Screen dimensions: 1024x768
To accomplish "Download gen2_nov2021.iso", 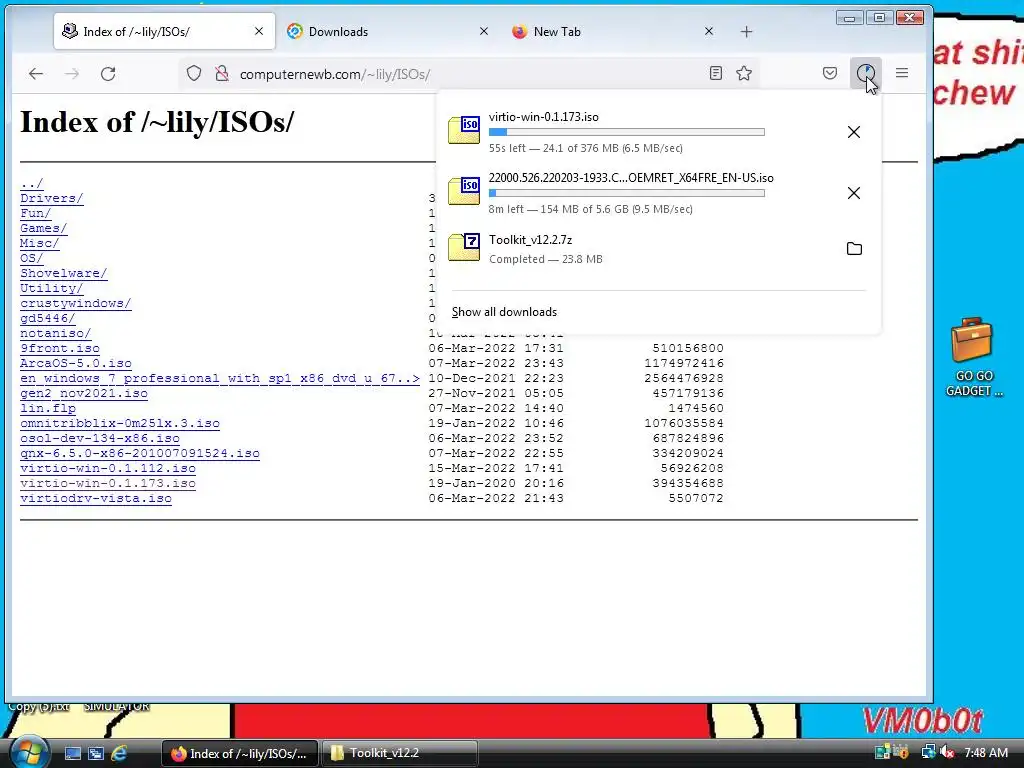I will point(84,394).
